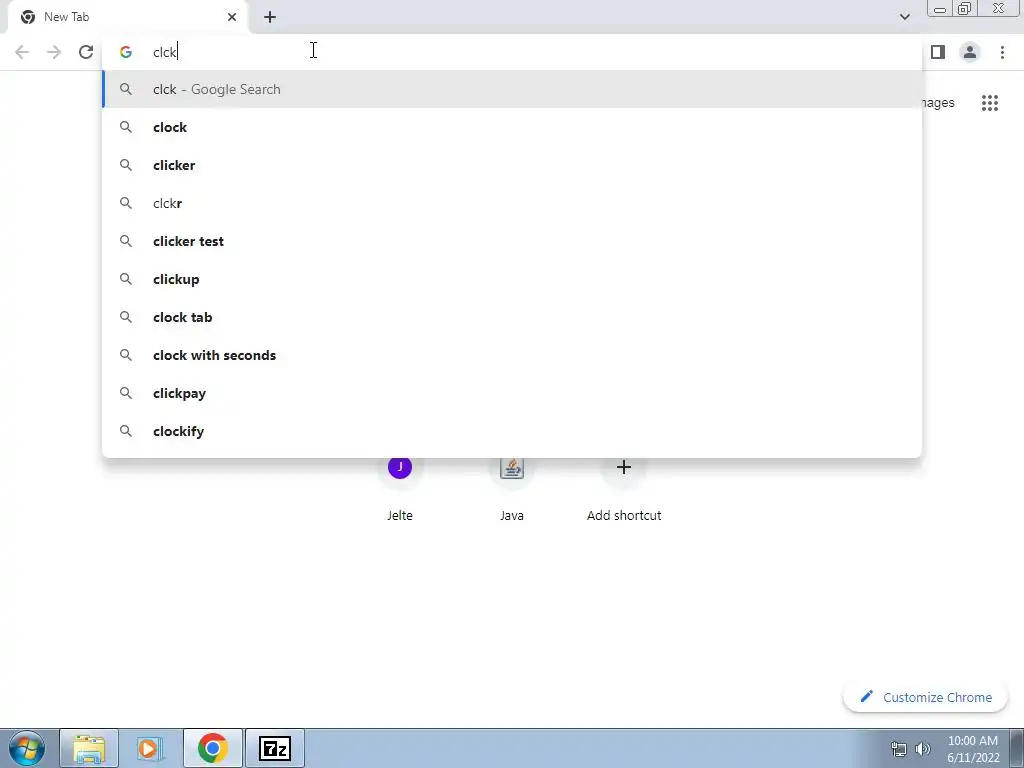The width and height of the screenshot is (1024, 768).
Task: Select the 'clock' suggestion
Action: pyautogui.click(x=512, y=127)
